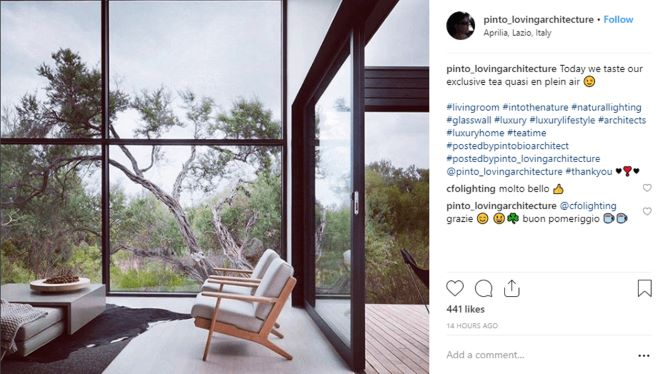
Task: Open comments via speech bubble icon
Action: 484,288
